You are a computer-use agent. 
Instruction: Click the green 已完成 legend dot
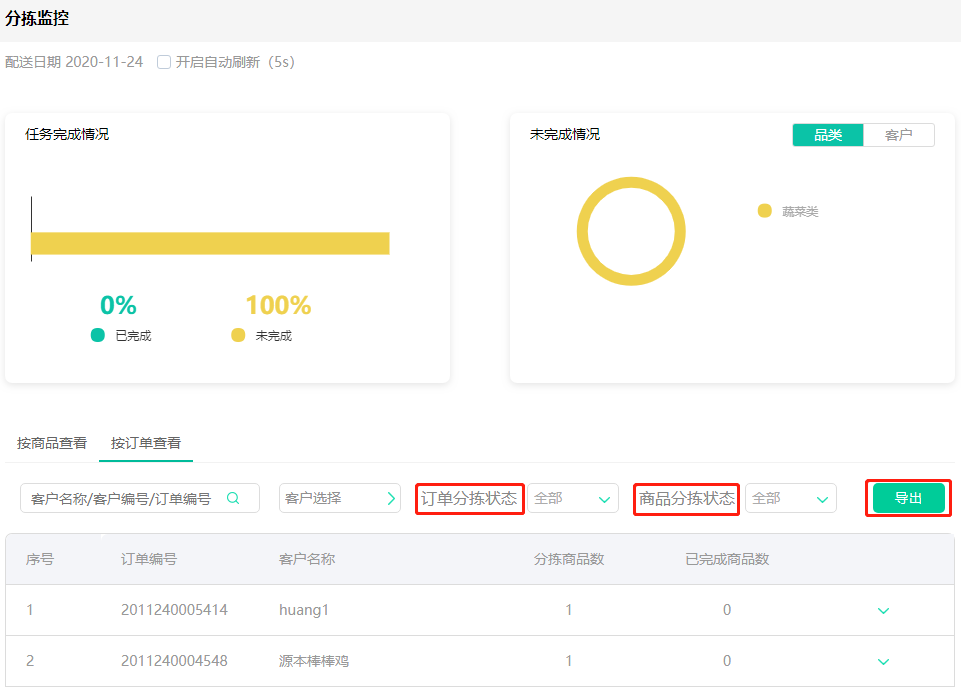[98, 335]
